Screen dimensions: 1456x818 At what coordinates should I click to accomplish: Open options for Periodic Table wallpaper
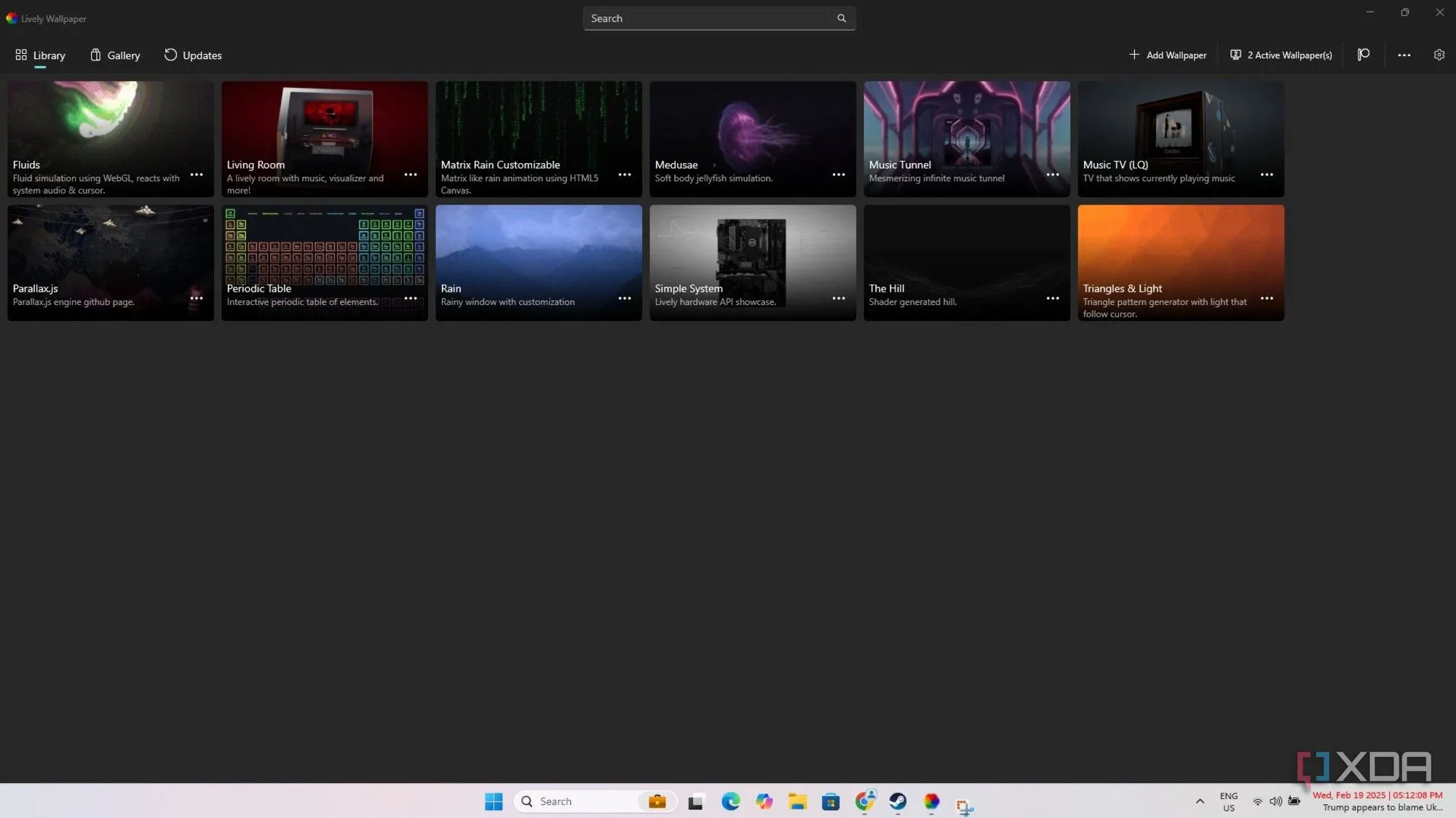point(411,298)
